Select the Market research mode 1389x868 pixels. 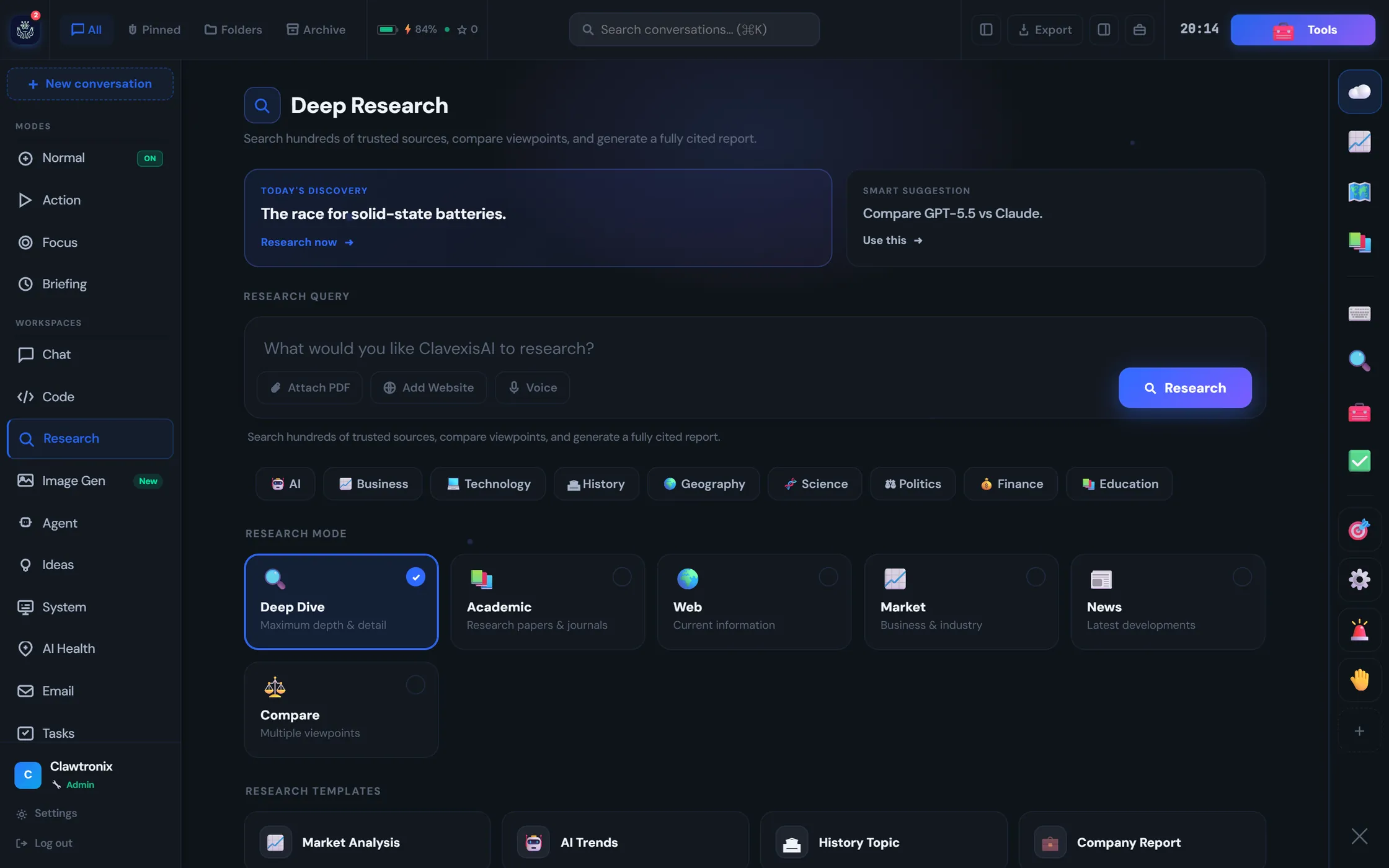(x=961, y=601)
